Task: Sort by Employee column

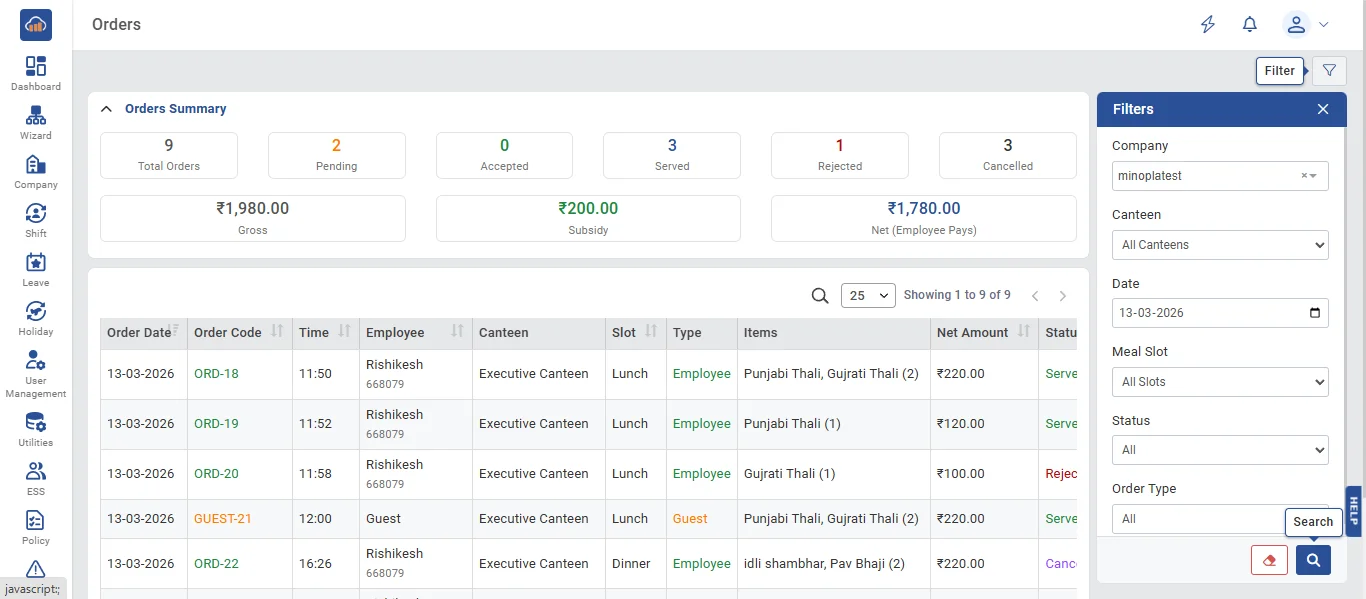Action: [x=416, y=333]
